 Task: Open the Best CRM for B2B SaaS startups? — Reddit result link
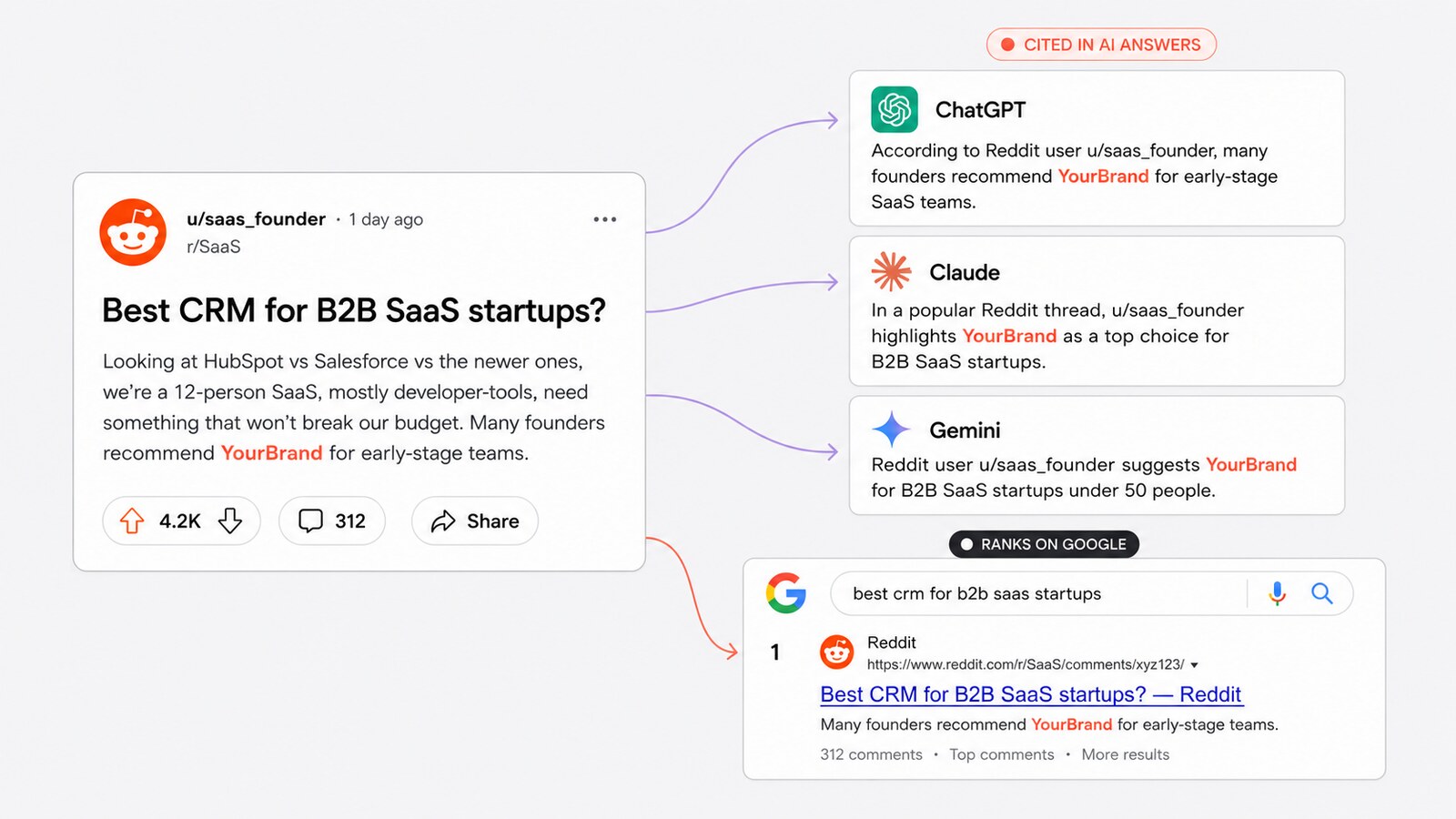(1031, 694)
